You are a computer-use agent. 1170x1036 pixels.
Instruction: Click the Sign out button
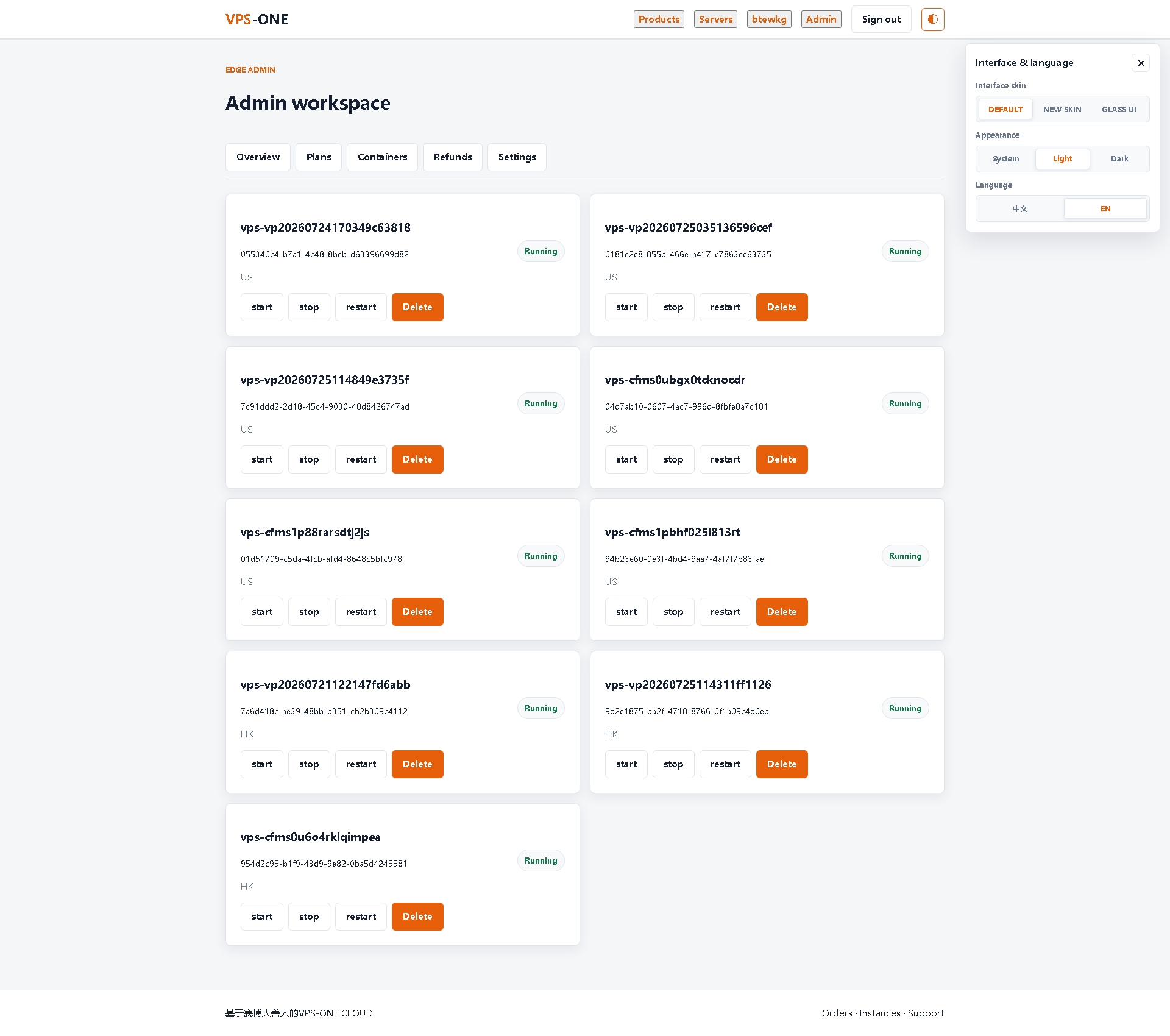(881, 20)
